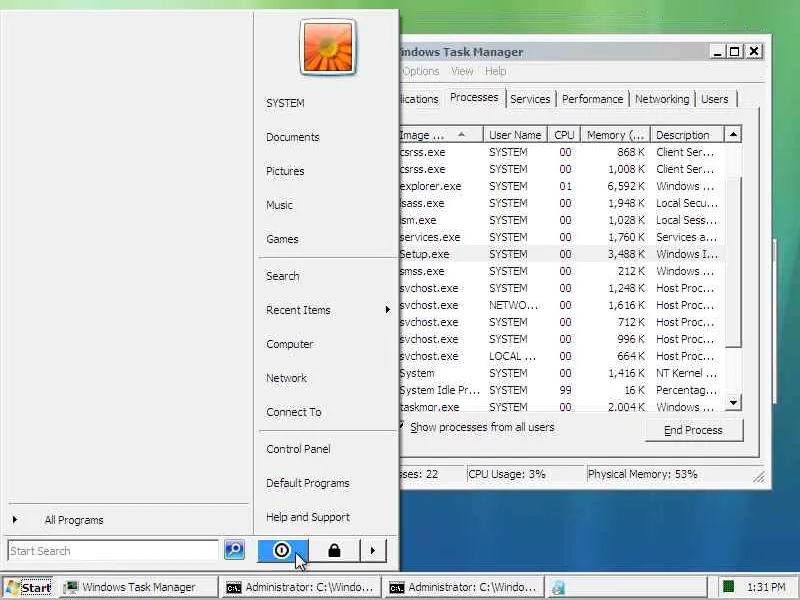The width and height of the screenshot is (800, 600).
Task: Select svchost.exe row with NETWO... user
Action: 561,305
